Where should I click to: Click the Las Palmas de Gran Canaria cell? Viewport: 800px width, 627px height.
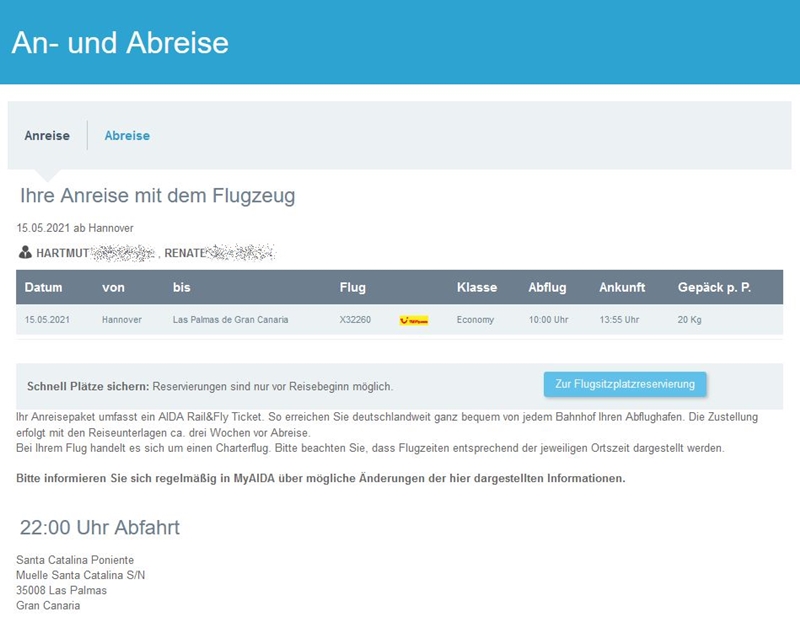point(230,320)
